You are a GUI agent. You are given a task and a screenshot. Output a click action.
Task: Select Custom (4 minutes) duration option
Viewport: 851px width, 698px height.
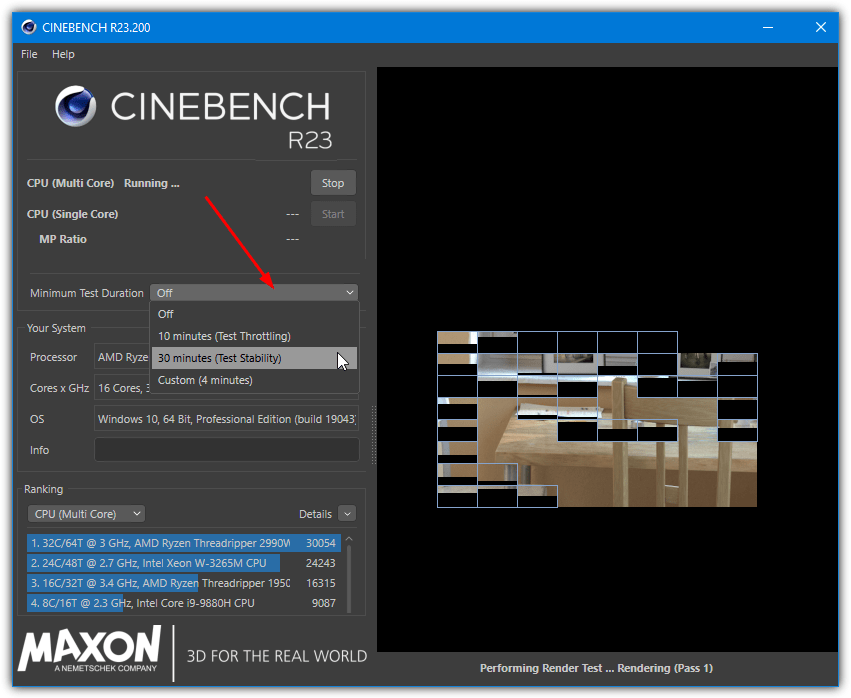click(255, 380)
